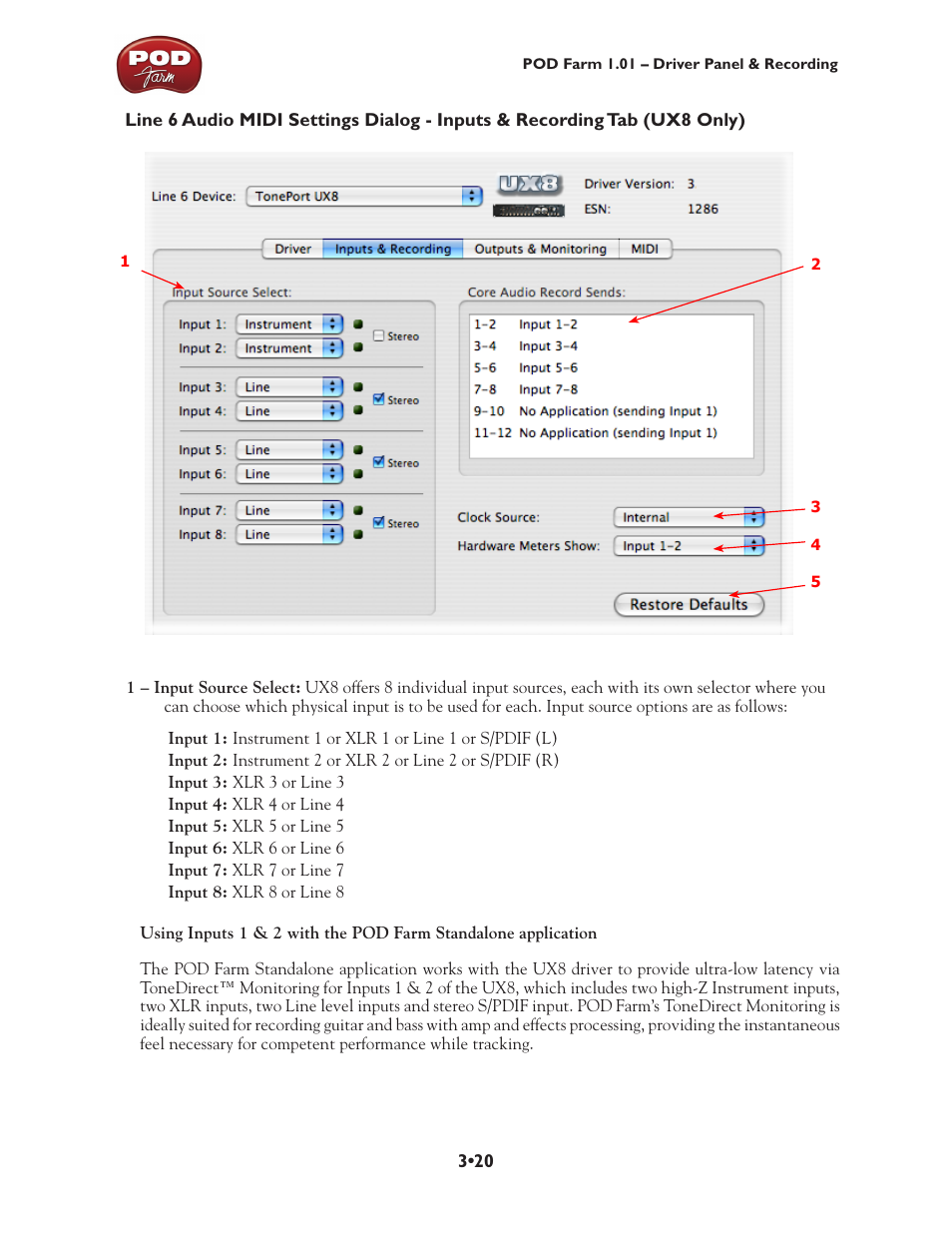Viewport: 952px width, 1233px height.
Task: Open the Outputs & Monitoring tab
Action: coord(540,249)
